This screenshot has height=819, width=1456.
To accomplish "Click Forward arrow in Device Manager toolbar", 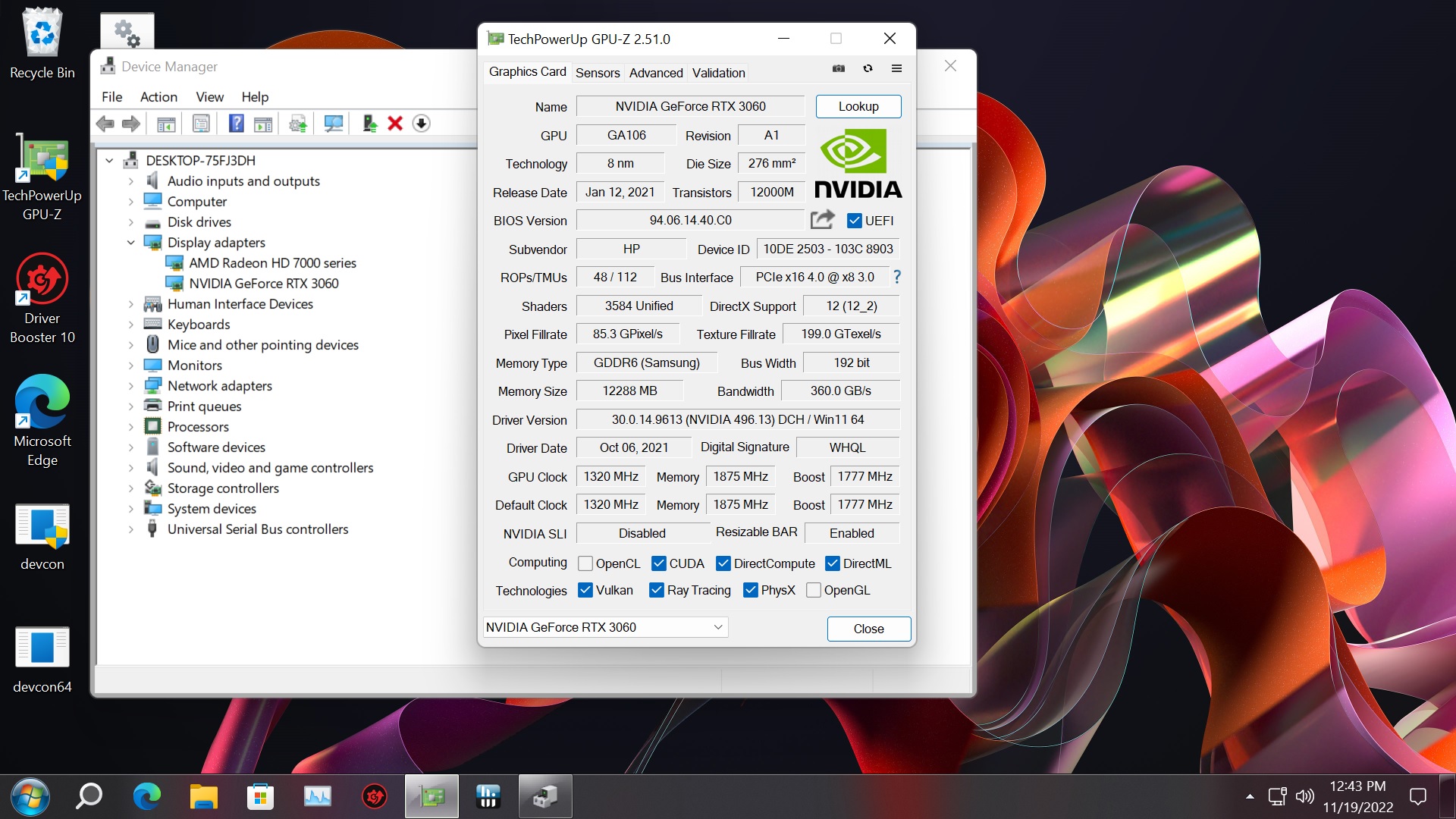I will coord(131,124).
